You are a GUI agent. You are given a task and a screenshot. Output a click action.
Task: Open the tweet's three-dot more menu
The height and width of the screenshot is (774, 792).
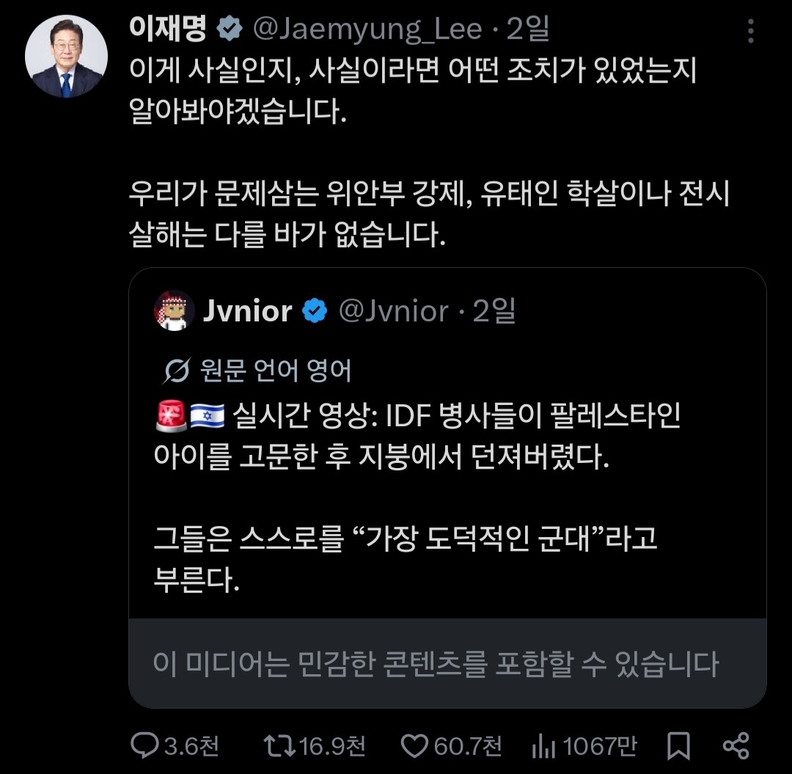pos(751,31)
